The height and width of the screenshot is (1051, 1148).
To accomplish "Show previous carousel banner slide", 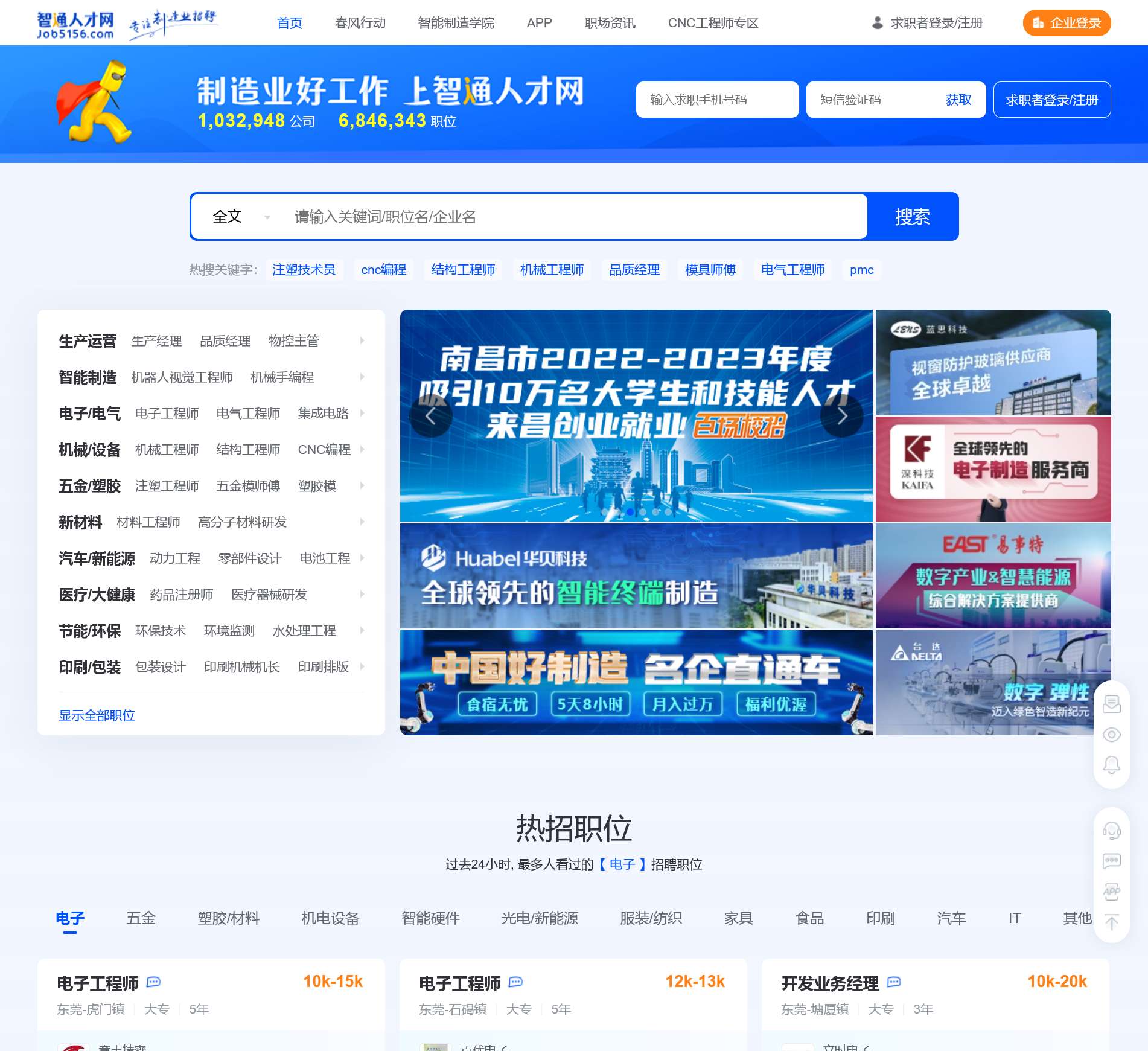I will tap(430, 416).
